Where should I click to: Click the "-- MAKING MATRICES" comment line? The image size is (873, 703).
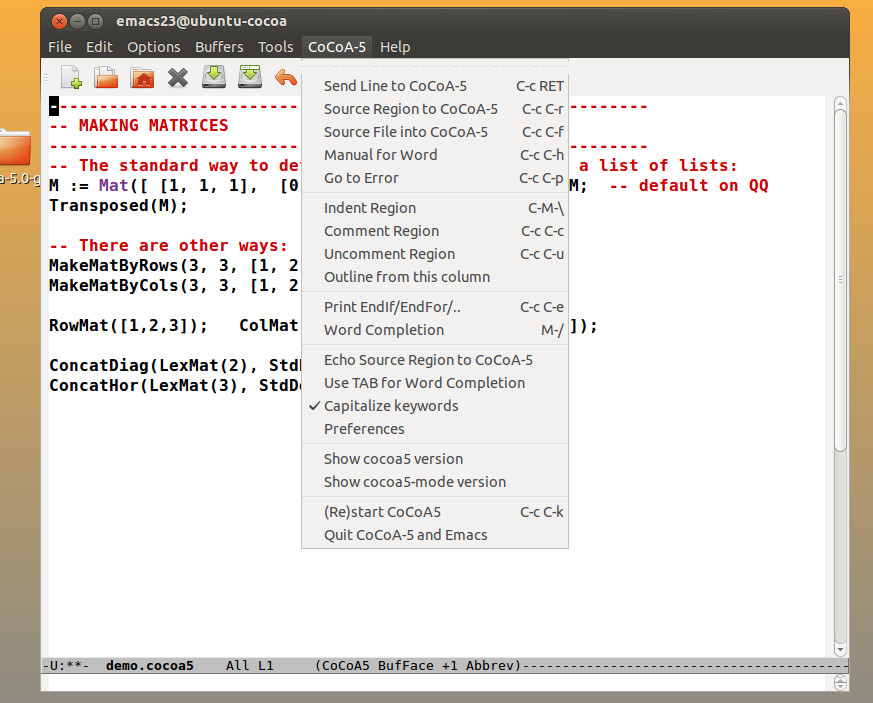[139, 126]
